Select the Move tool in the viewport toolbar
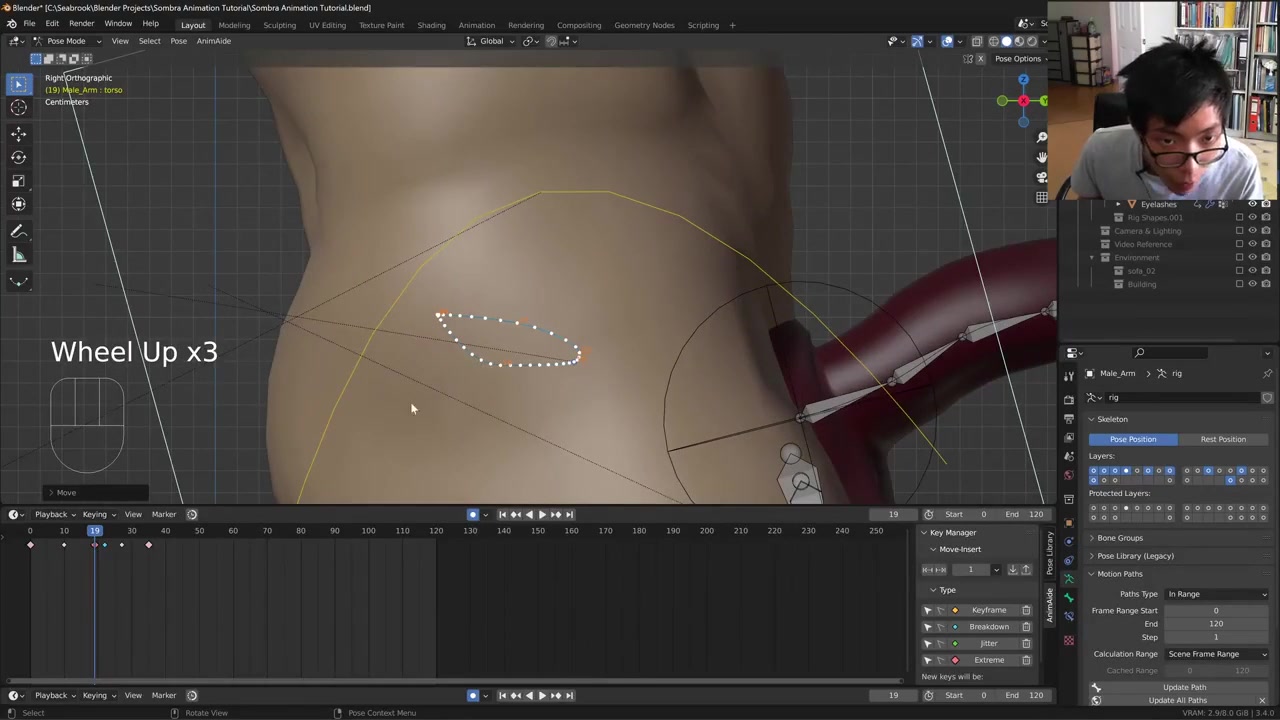Image resolution: width=1280 pixels, height=720 pixels. coord(18,133)
